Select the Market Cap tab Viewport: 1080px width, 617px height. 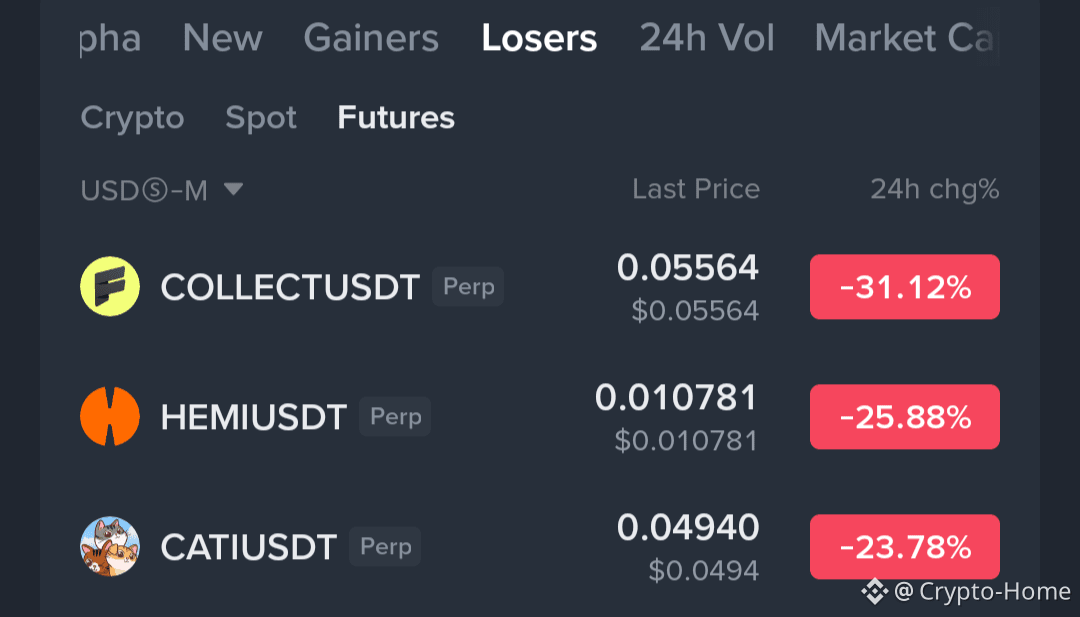905,38
